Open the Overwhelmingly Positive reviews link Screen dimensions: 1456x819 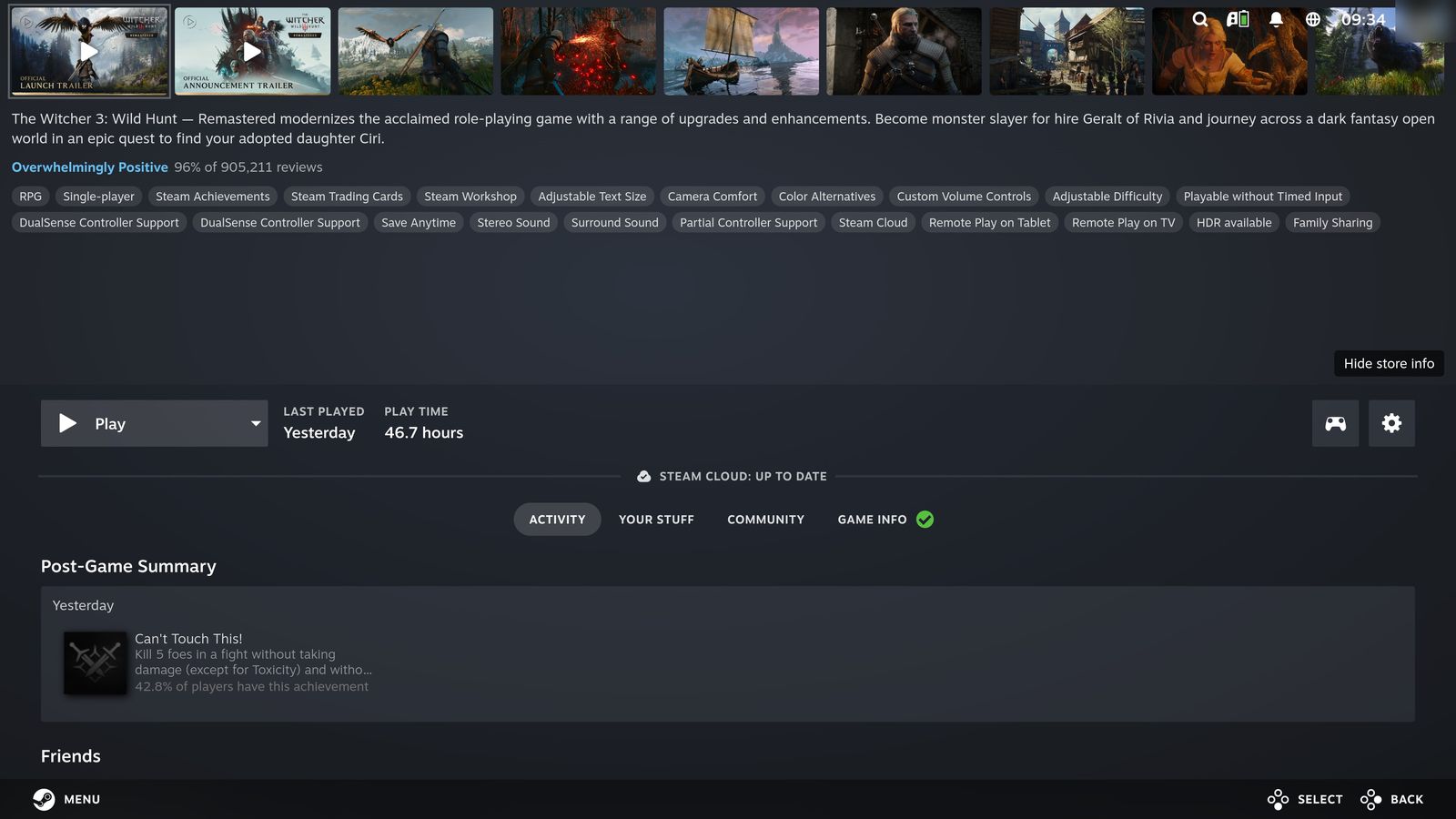(x=89, y=167)
